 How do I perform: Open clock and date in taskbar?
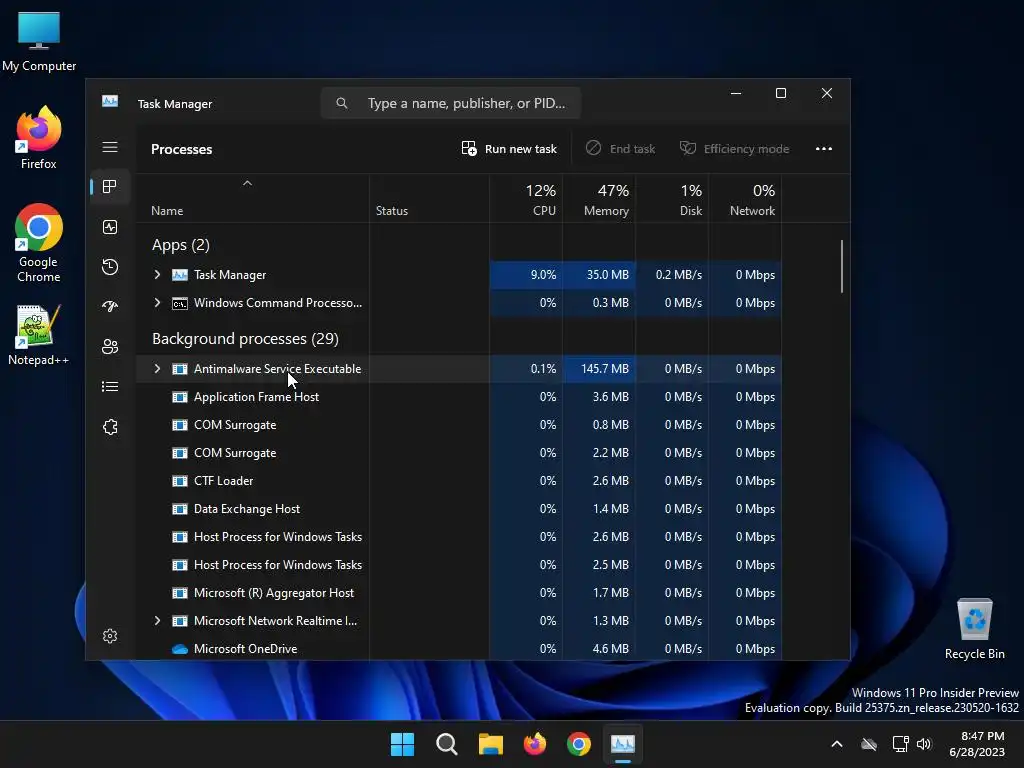[977, 744]
